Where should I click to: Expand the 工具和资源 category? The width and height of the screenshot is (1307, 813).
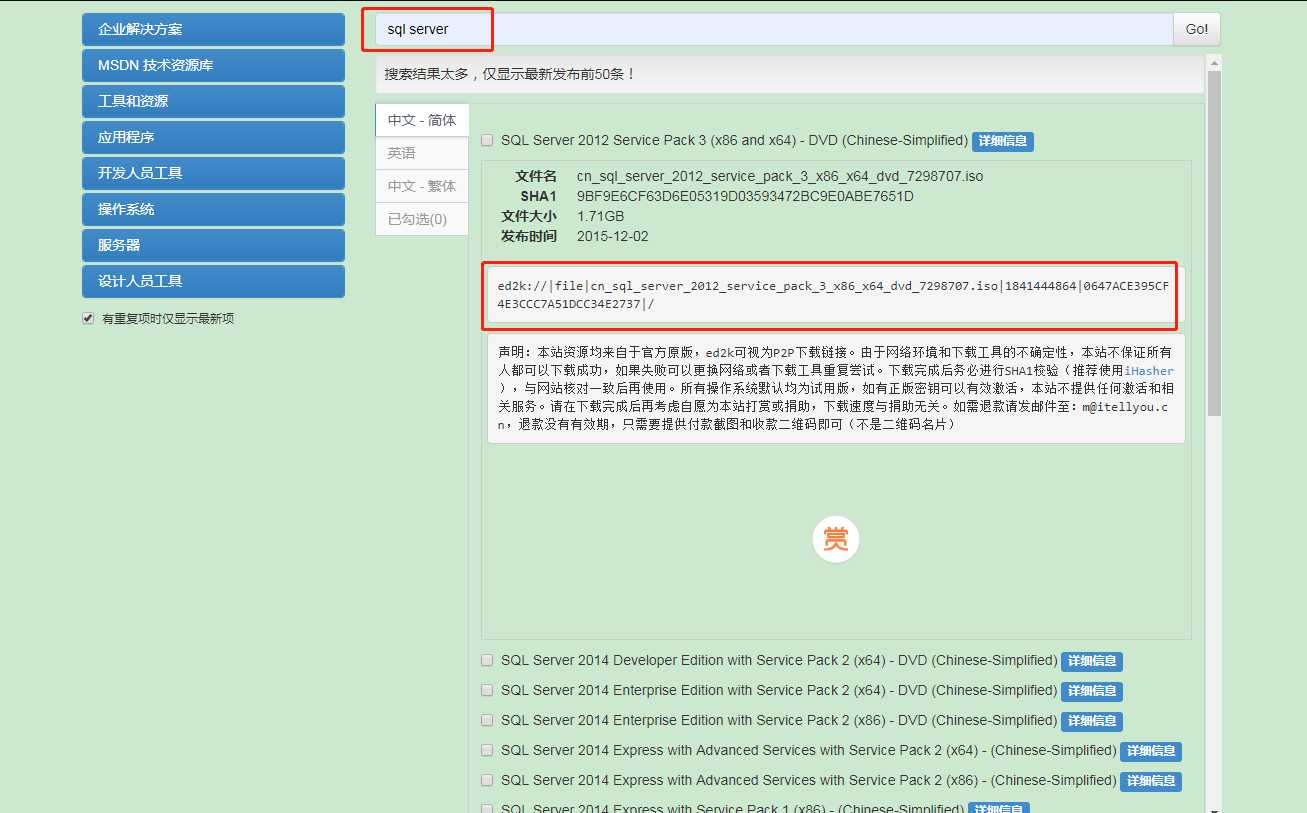click(x=213, y=101)
